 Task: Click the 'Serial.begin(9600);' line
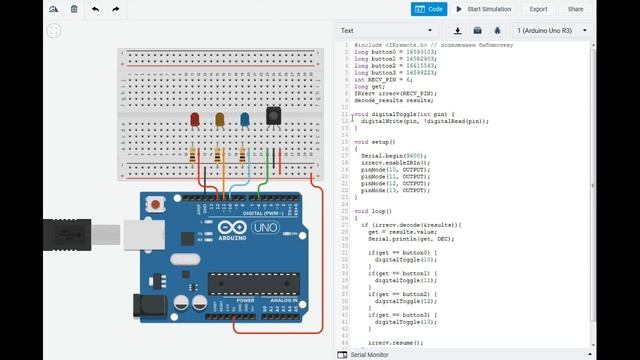393,156
